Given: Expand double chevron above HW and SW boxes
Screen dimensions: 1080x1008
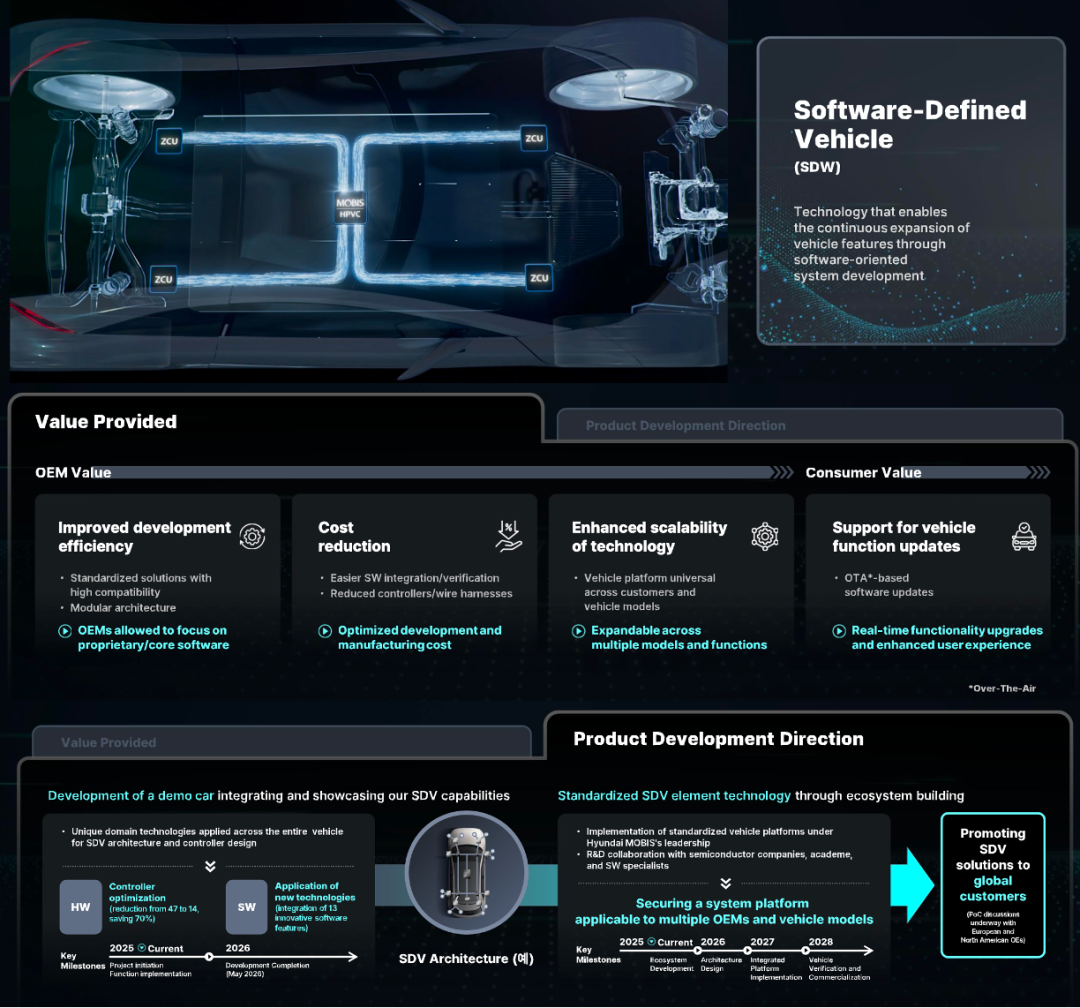Looking at the screenshot, I should (x=209, y=867).
